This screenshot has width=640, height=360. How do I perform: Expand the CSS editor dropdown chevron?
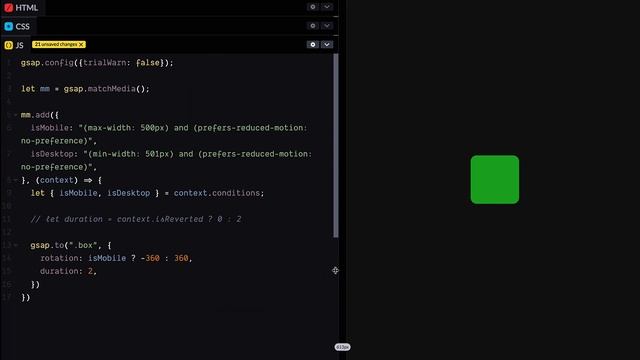pyautogui.click(x=327, y=26)
